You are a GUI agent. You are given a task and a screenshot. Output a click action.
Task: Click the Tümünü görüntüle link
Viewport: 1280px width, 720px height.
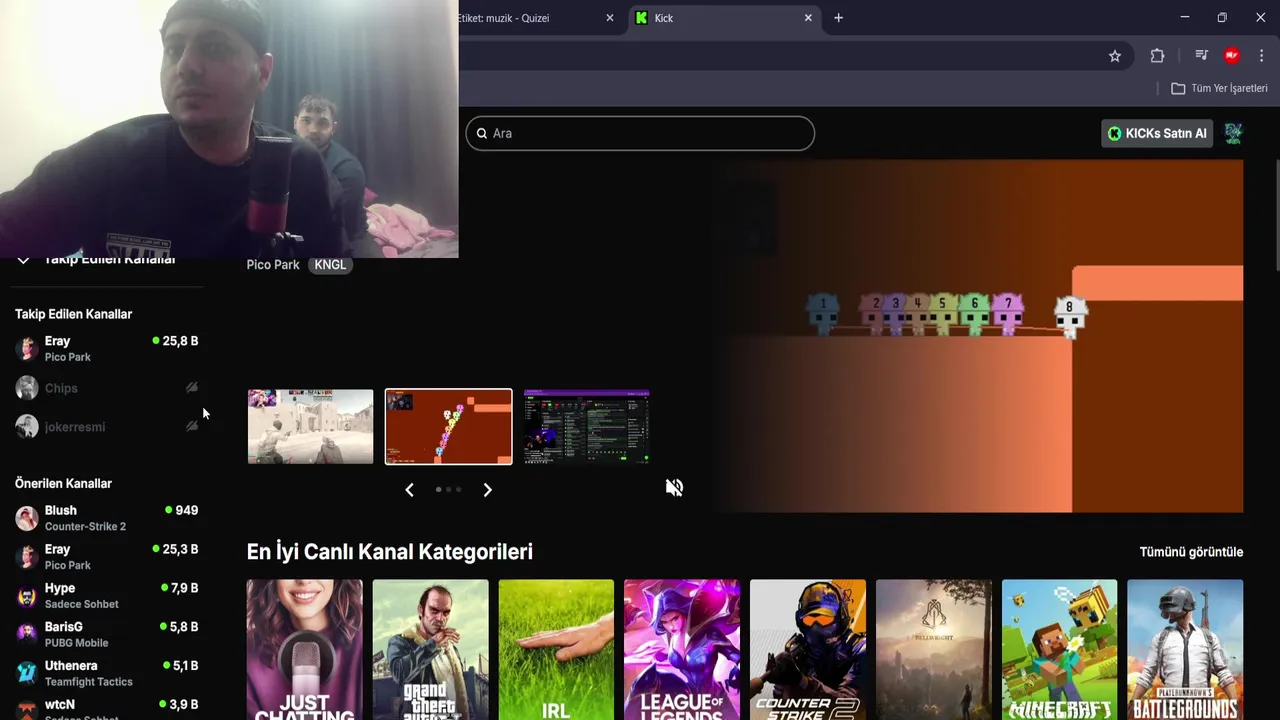1191,552
